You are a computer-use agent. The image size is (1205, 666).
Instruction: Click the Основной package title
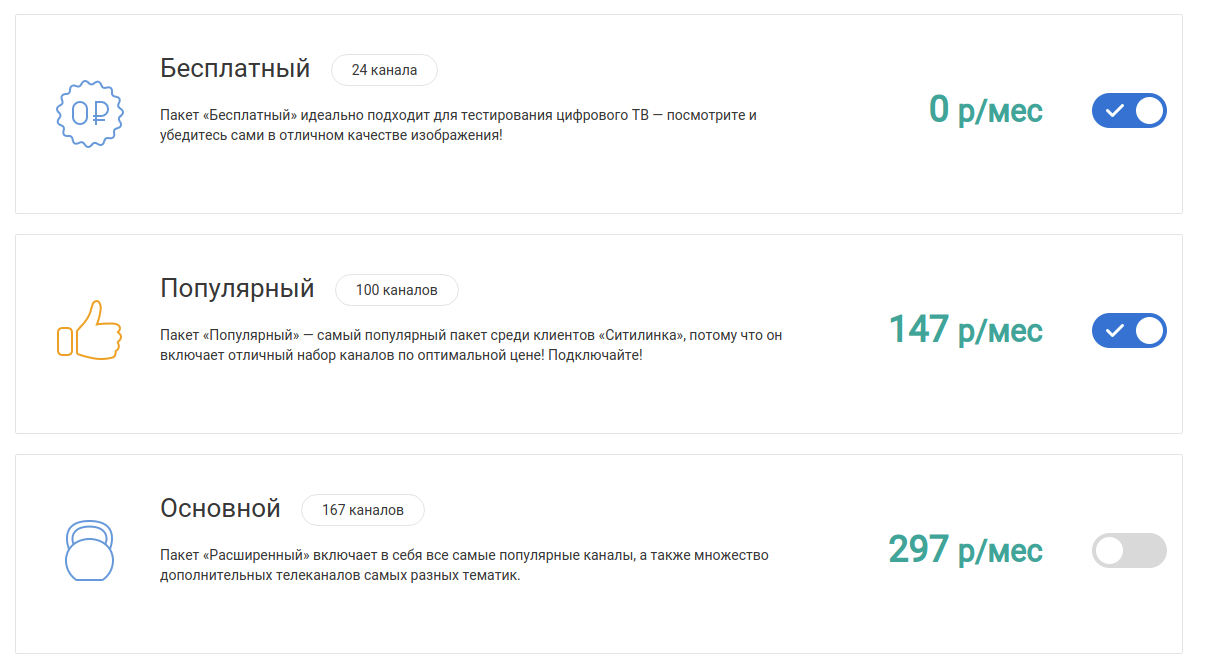pos(220,509)
